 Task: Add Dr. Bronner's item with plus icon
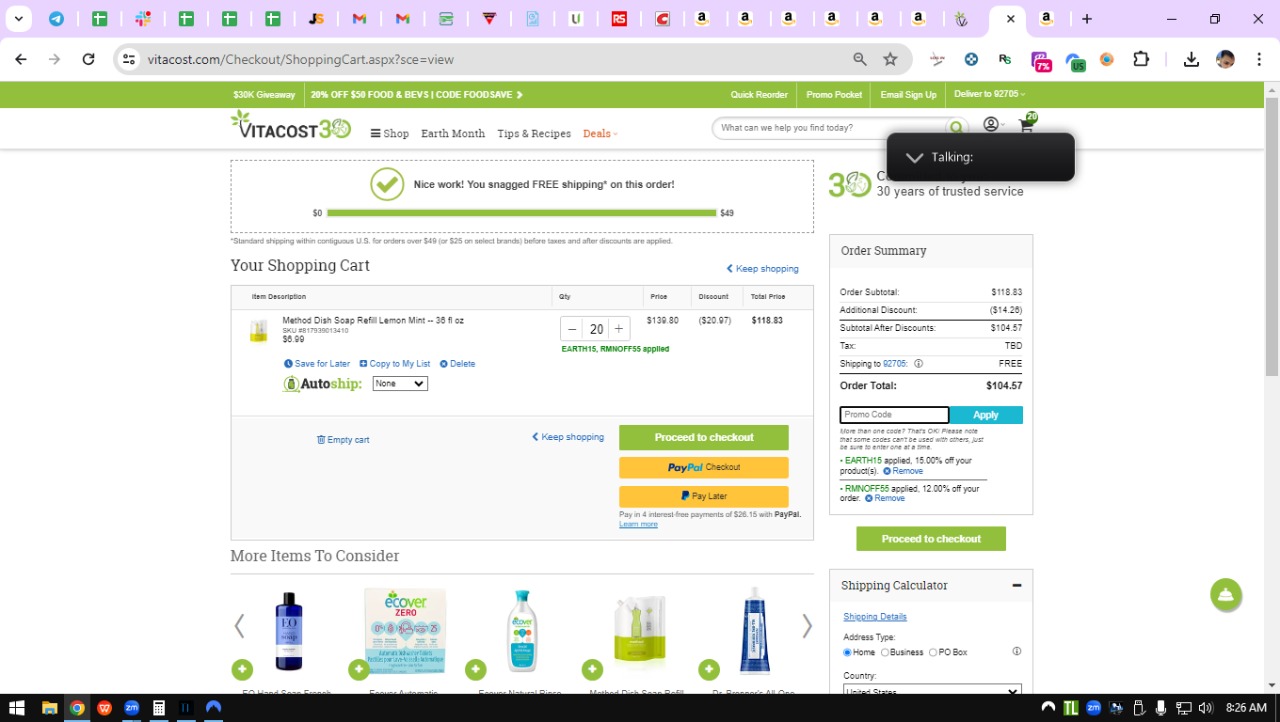[709, 669]
